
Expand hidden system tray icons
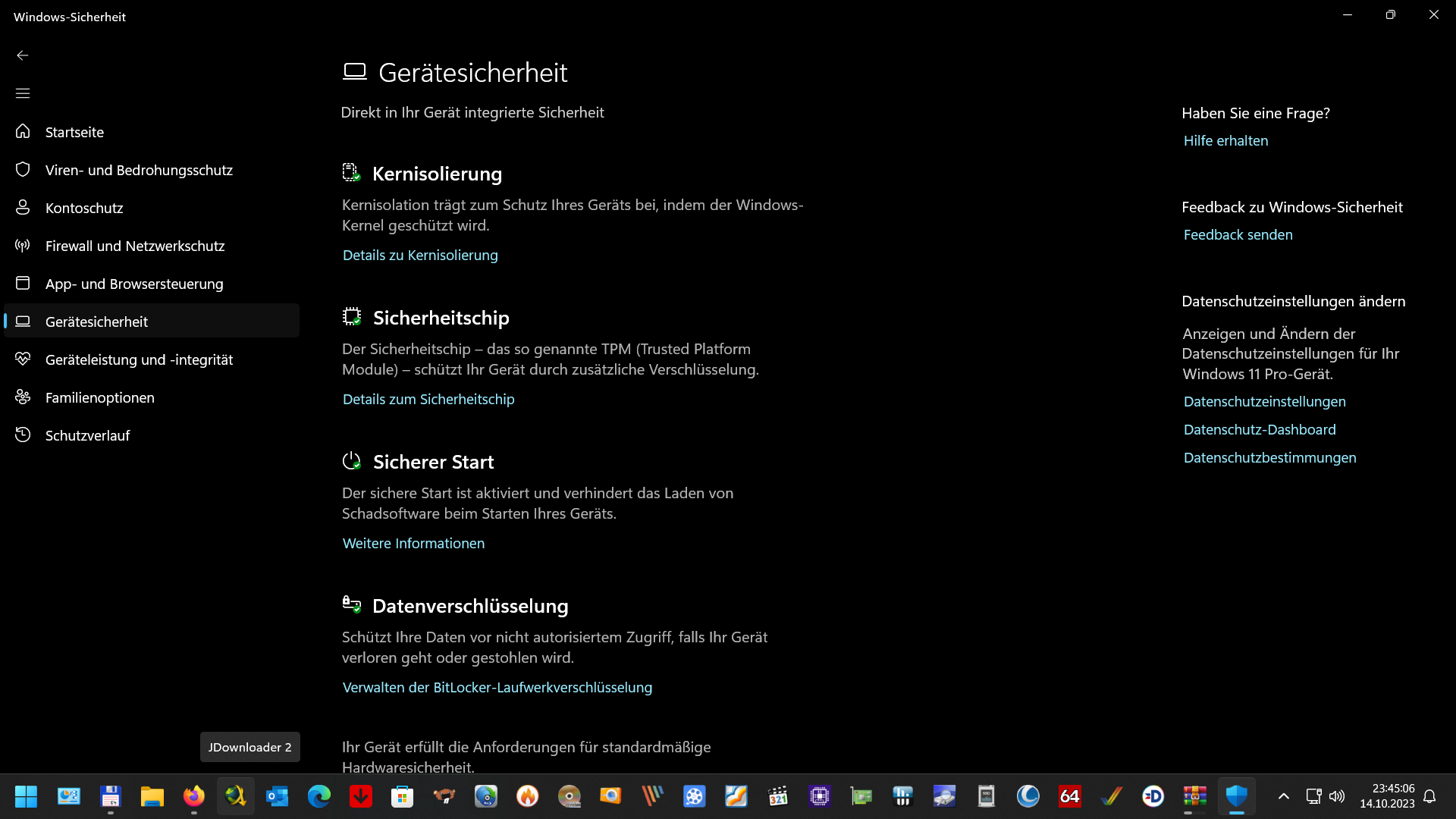tap(1283, 797)
